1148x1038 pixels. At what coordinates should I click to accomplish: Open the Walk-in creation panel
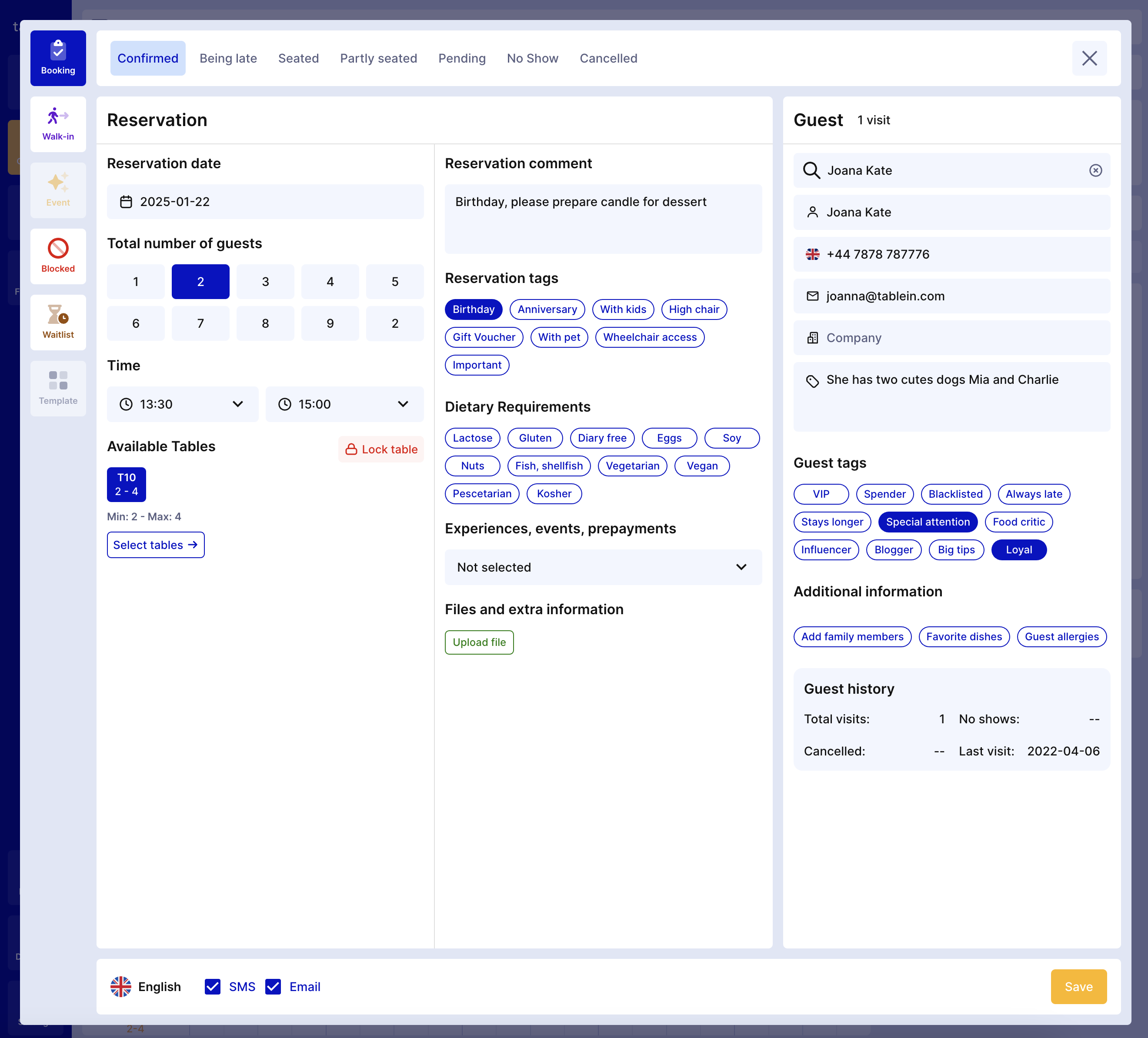pos(58,124)
